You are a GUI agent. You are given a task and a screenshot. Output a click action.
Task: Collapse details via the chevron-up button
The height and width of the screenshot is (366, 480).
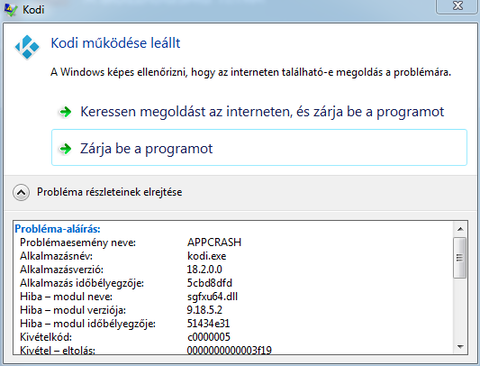pyautogui.click(x=21, y=192)
